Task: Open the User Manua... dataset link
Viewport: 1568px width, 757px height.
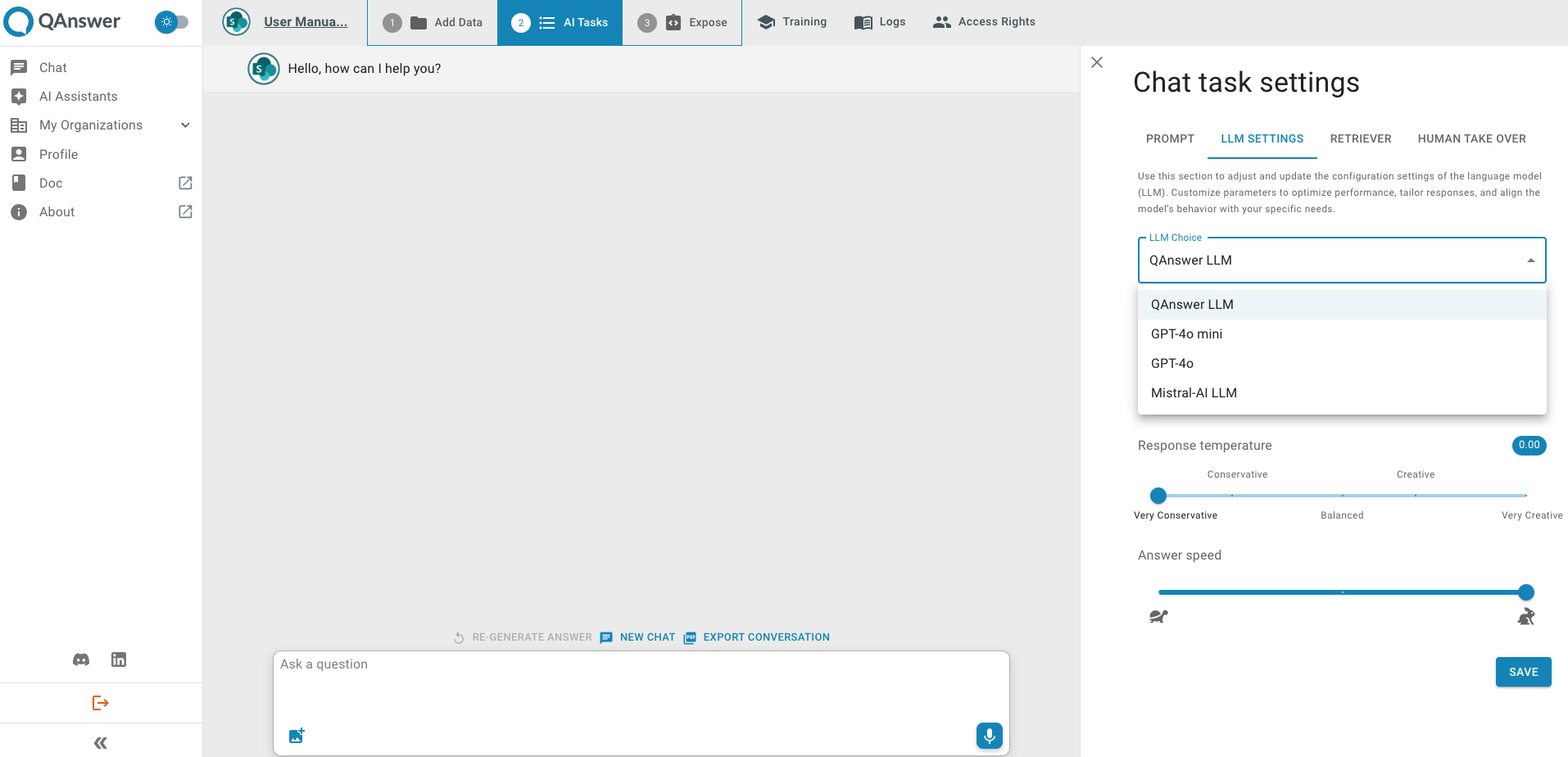Action: tap(306, 22)
